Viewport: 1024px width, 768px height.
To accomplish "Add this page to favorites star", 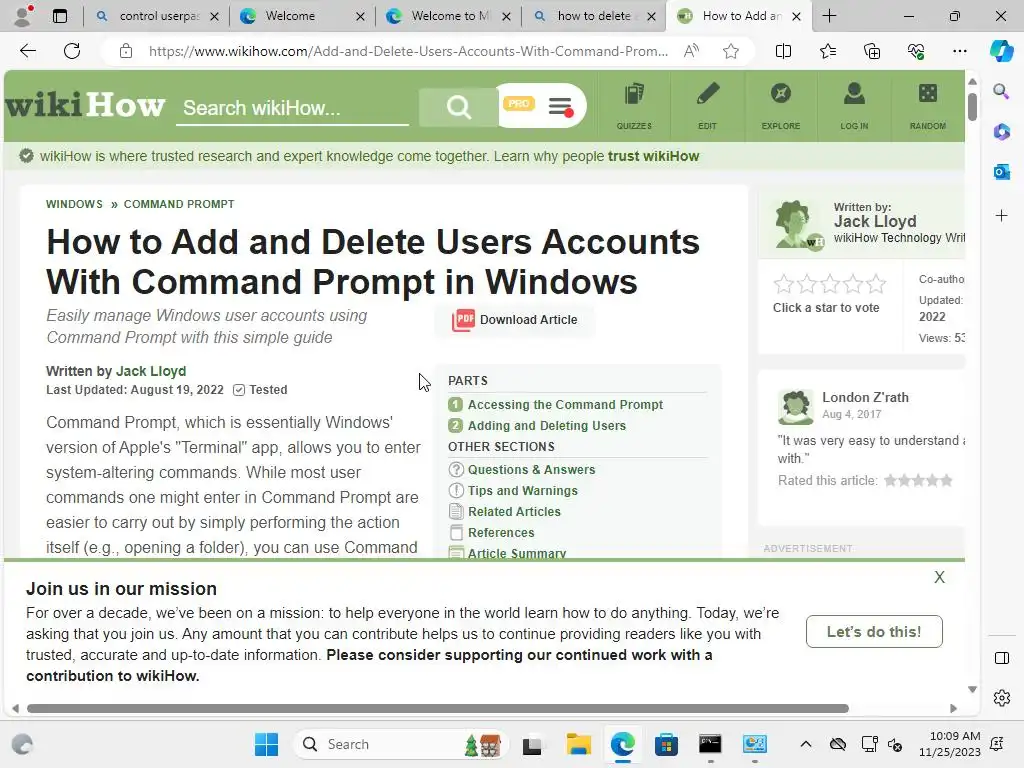I will 731,51.
